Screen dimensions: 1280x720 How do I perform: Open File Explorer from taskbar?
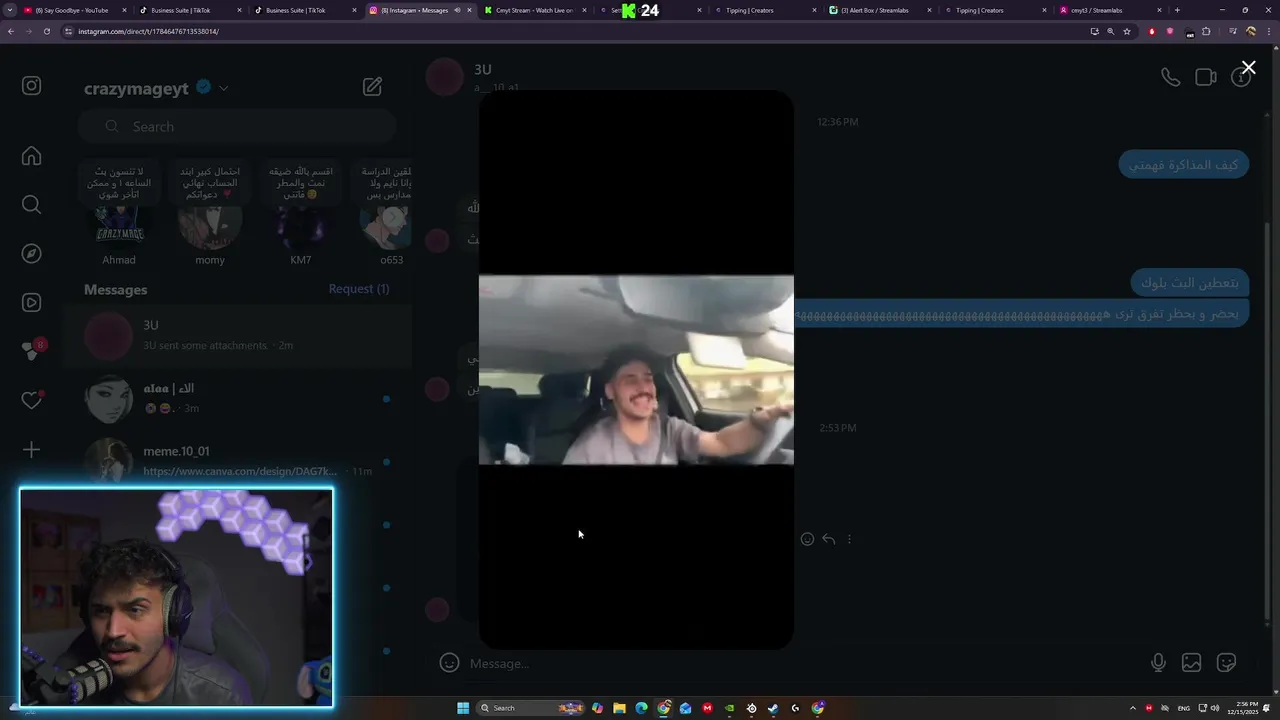point(619,708)
